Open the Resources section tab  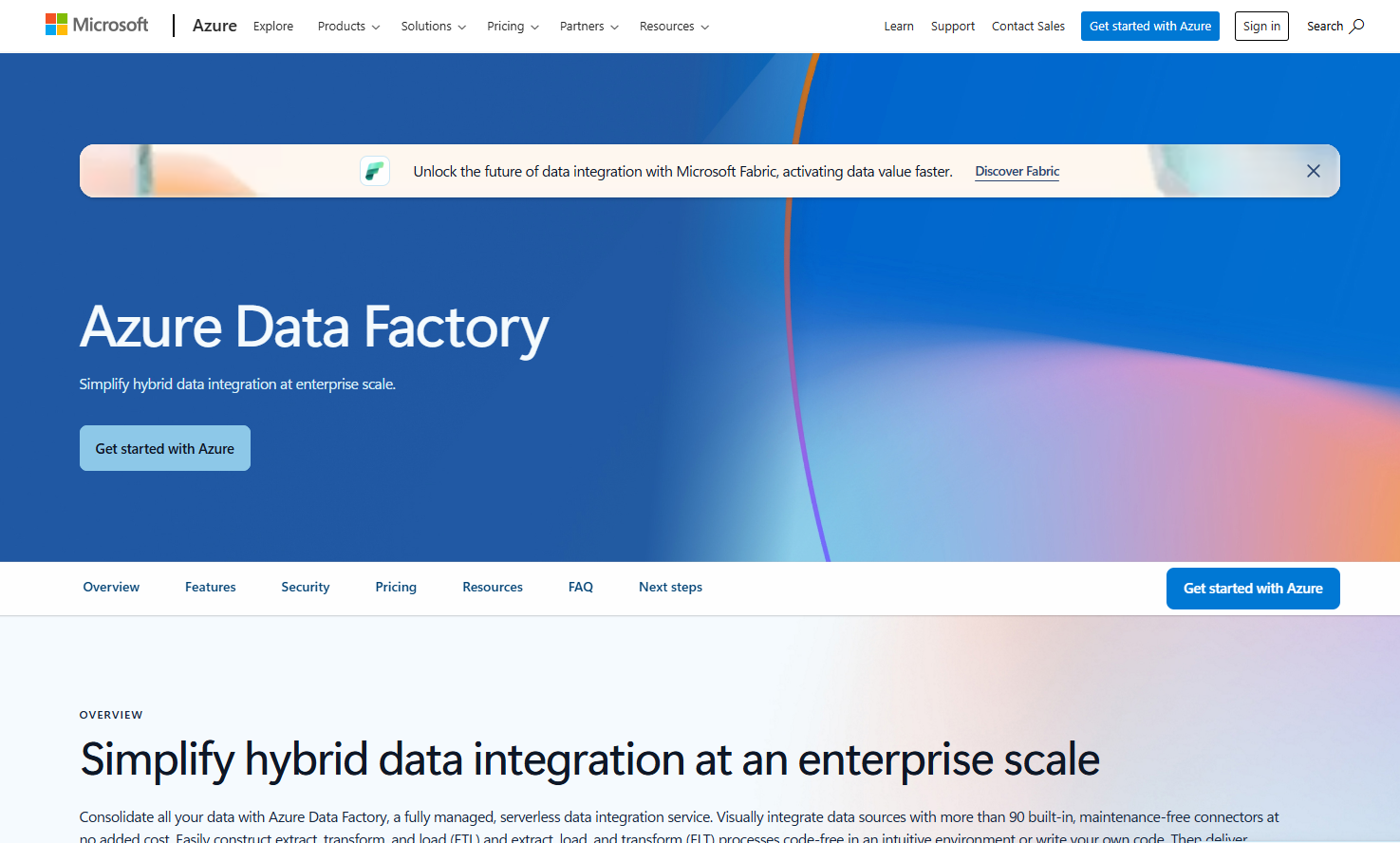(493, 588)
